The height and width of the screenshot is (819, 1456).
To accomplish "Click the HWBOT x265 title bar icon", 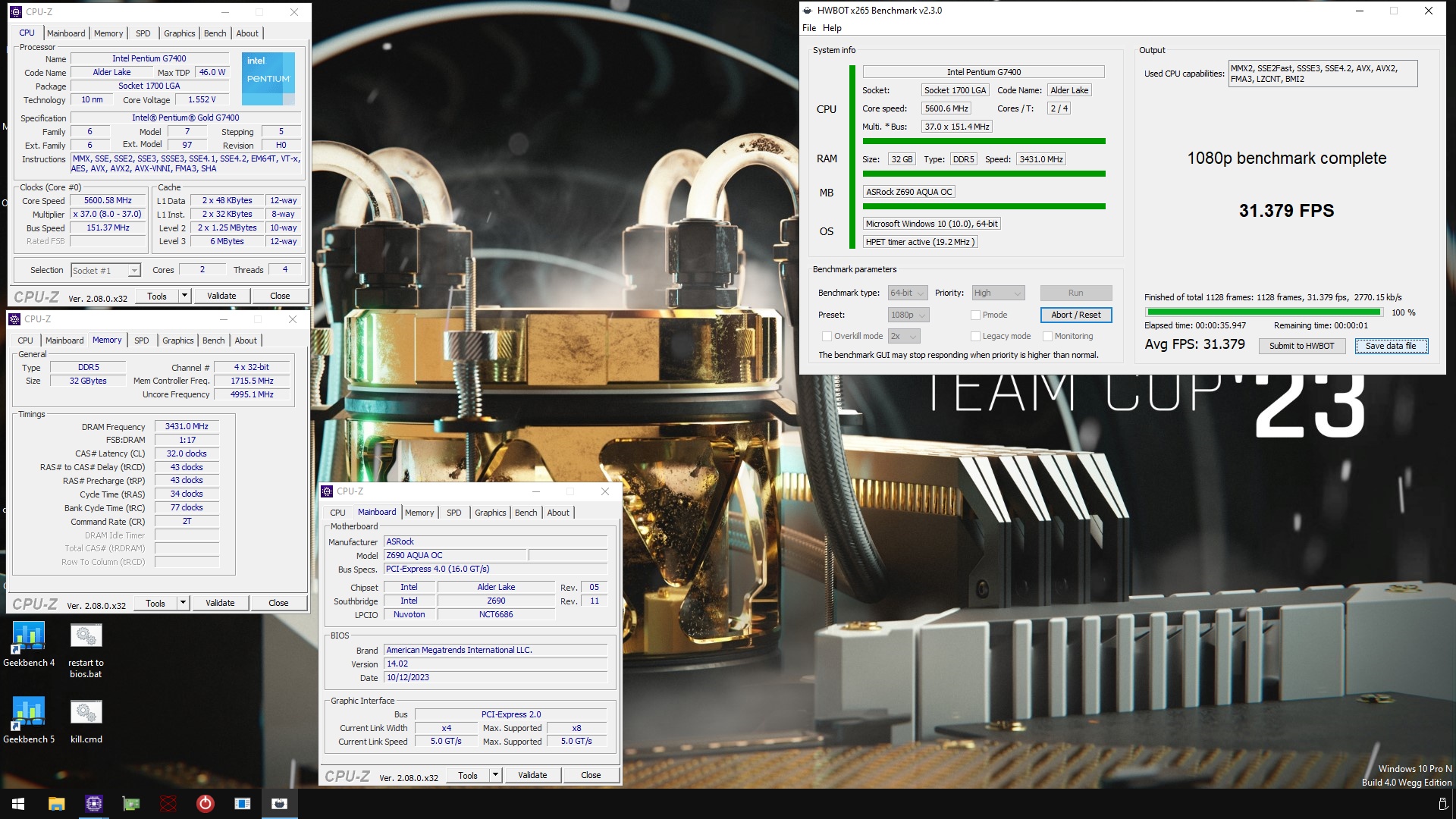I will 807,11.
